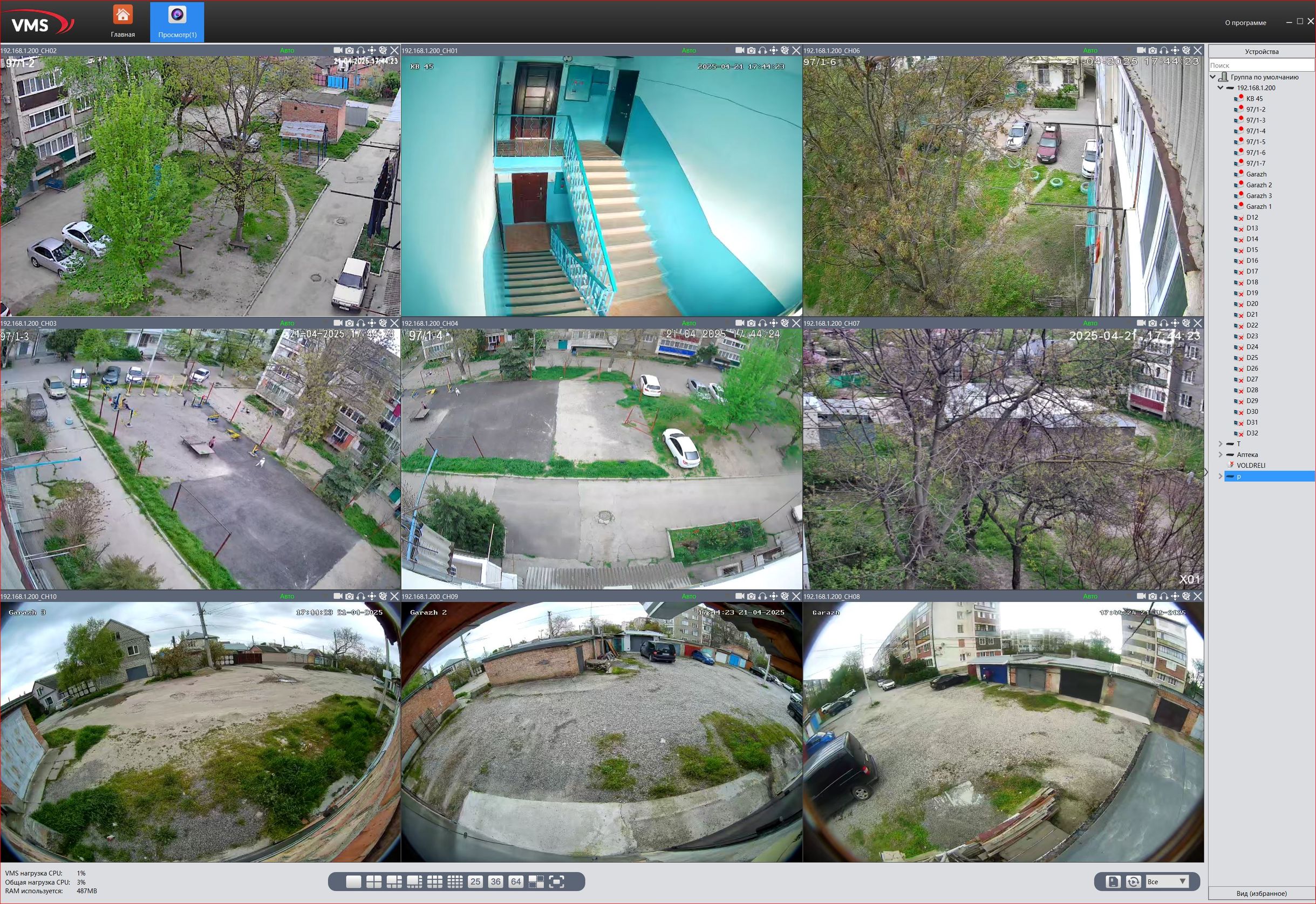This screenshot has height=904, width=1316.
Task: Expand the Аптека device node
Action: [x=1220, y=455]
